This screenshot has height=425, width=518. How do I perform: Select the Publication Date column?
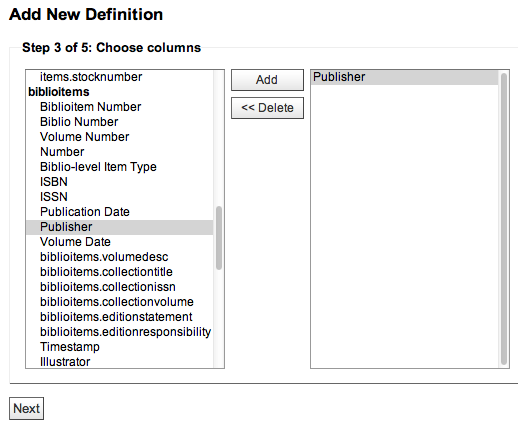click(119, 212)
